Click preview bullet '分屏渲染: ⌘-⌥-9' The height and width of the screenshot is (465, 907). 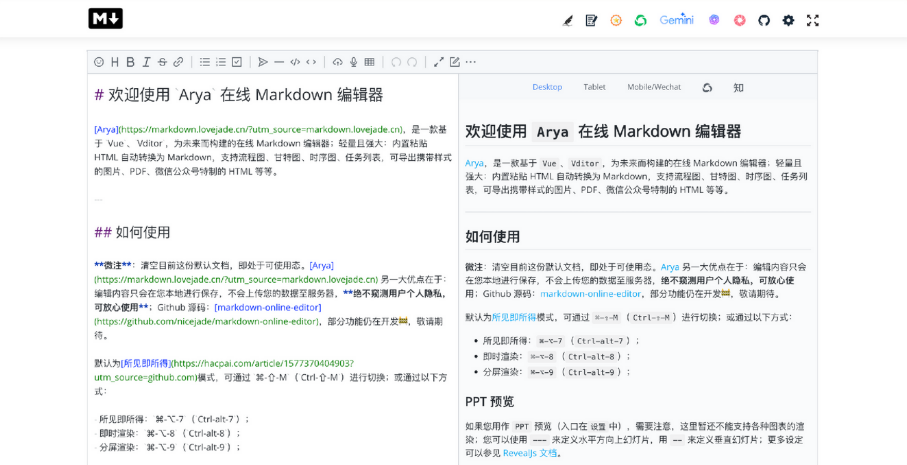(557, 372)
